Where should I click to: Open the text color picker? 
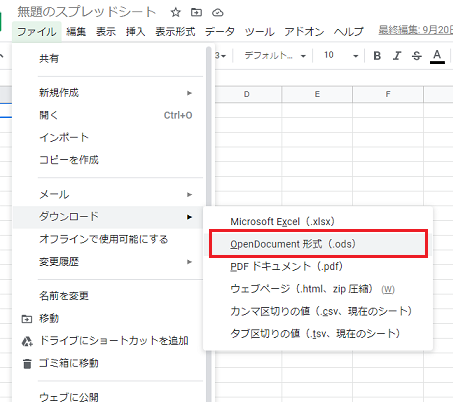tap(437, 56)
